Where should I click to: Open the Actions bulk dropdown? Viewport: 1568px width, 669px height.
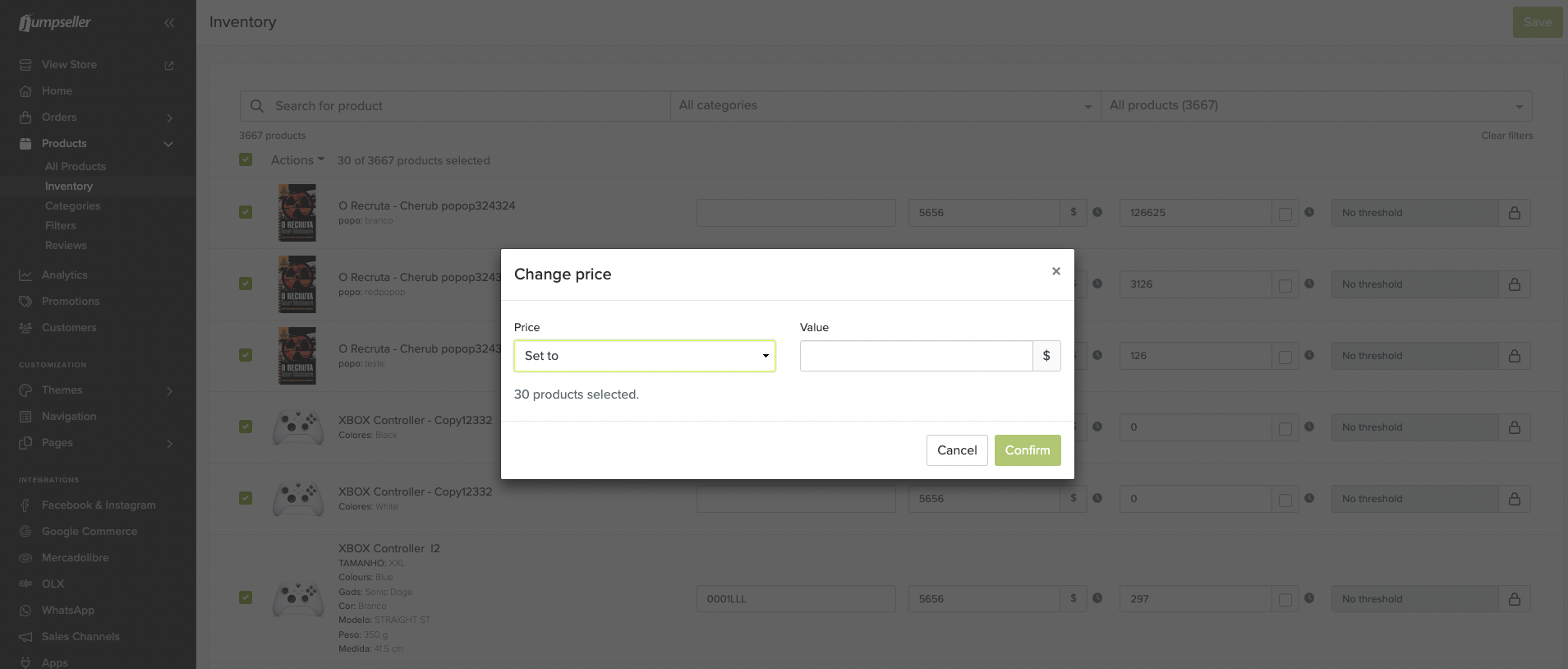coord(297,160)
